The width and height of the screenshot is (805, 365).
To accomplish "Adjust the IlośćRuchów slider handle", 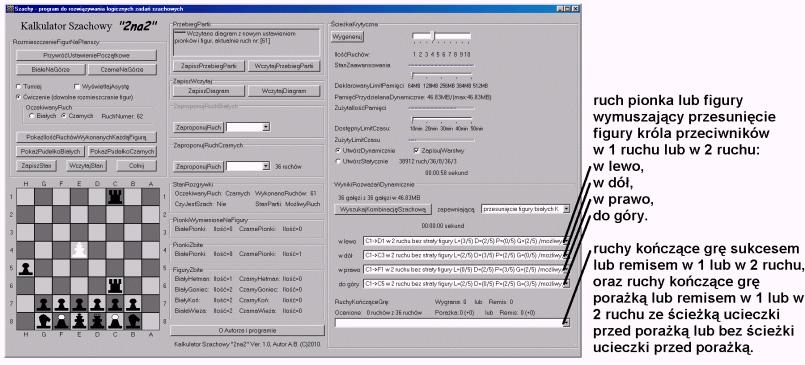I will pyautogui.click(x=434, y=36).
